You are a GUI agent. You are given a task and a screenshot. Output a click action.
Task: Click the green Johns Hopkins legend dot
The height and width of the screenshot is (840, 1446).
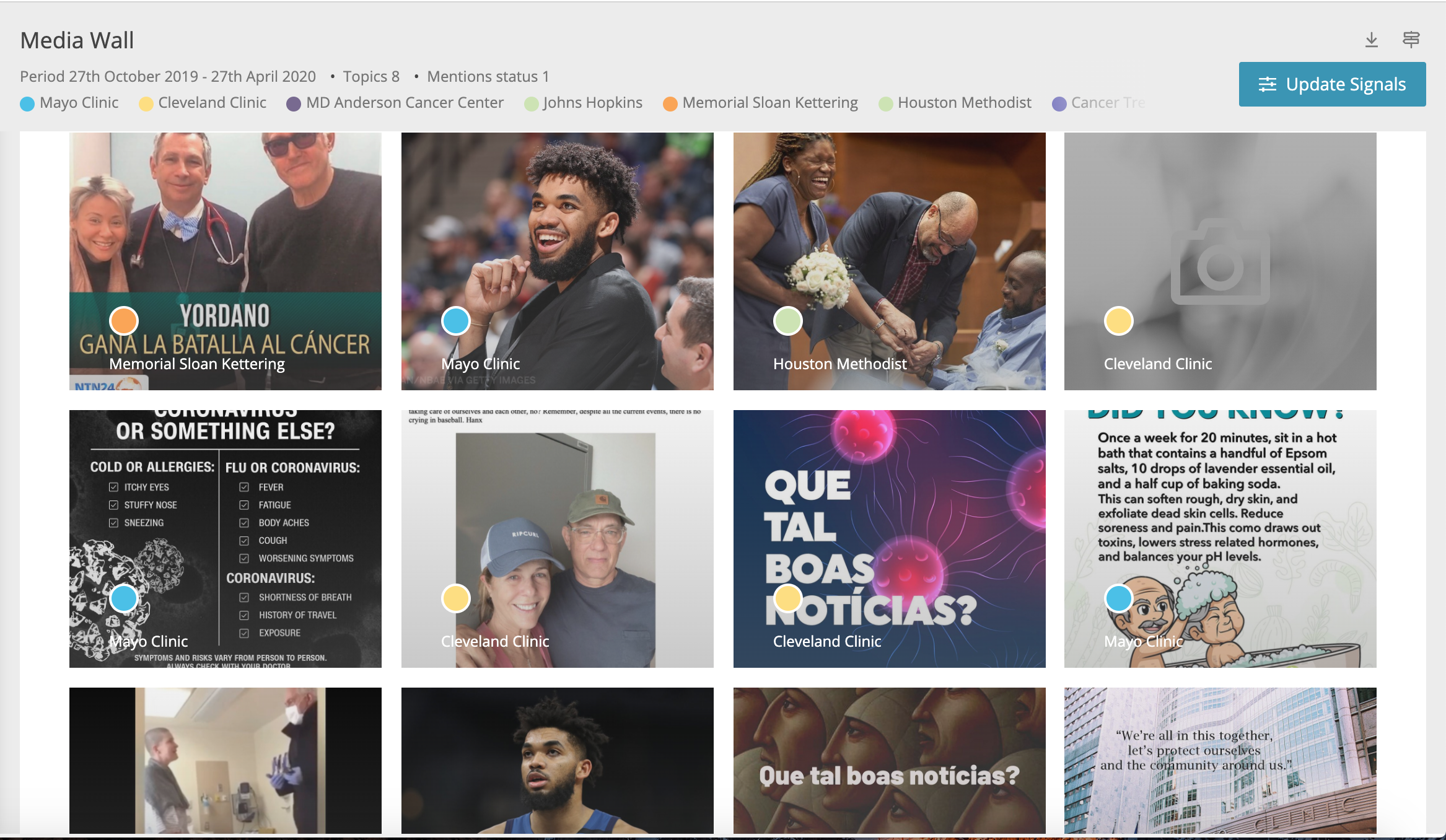tap(532, 103)
